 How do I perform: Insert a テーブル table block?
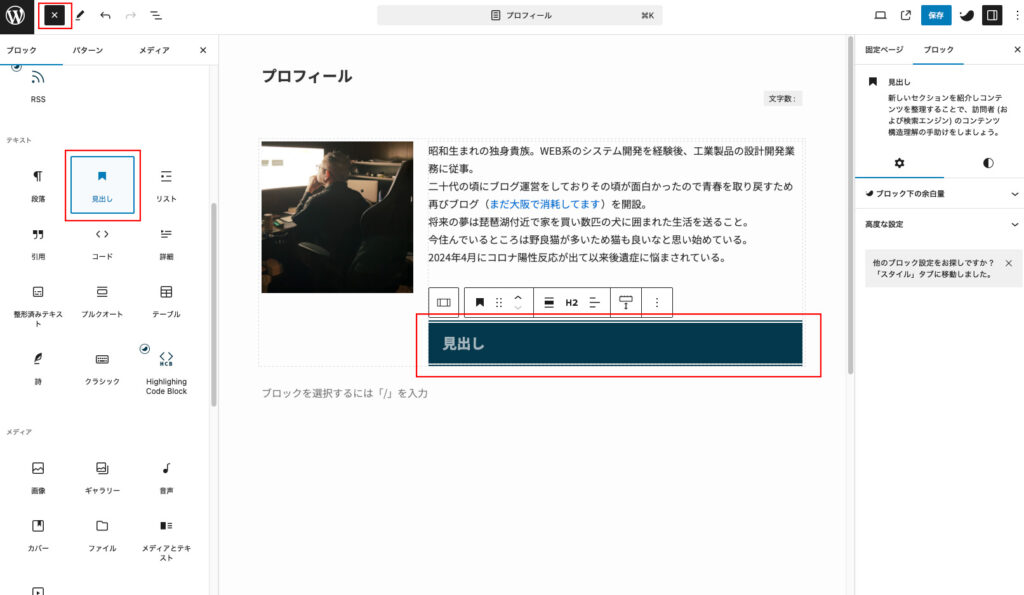(166, 301)
